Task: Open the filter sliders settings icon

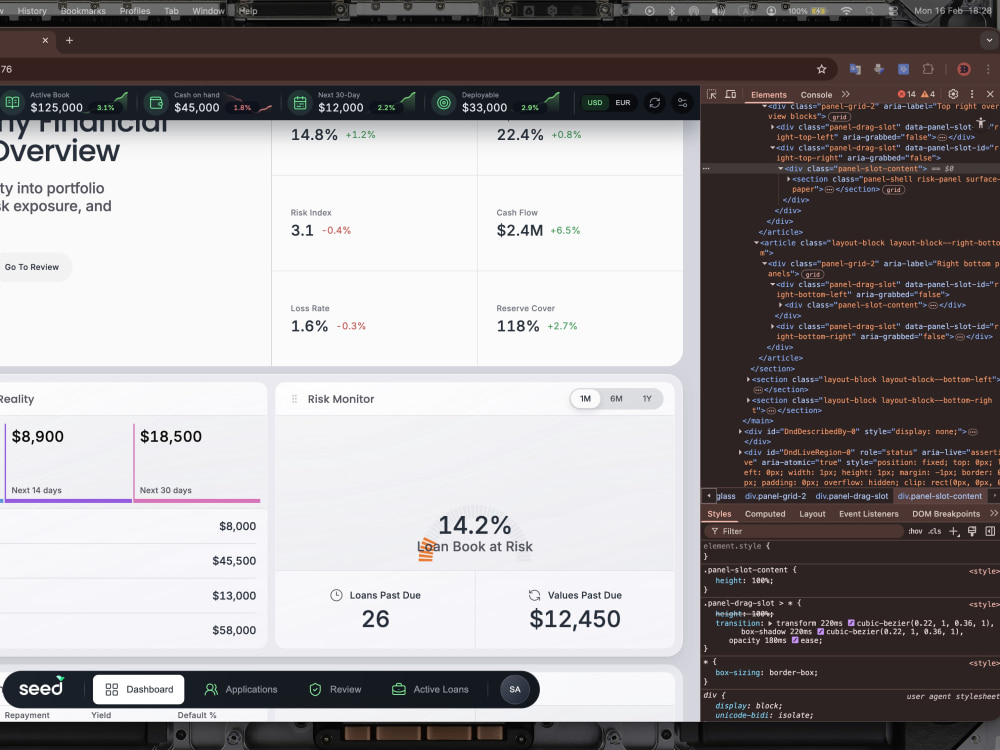Action: pos(682,103)
